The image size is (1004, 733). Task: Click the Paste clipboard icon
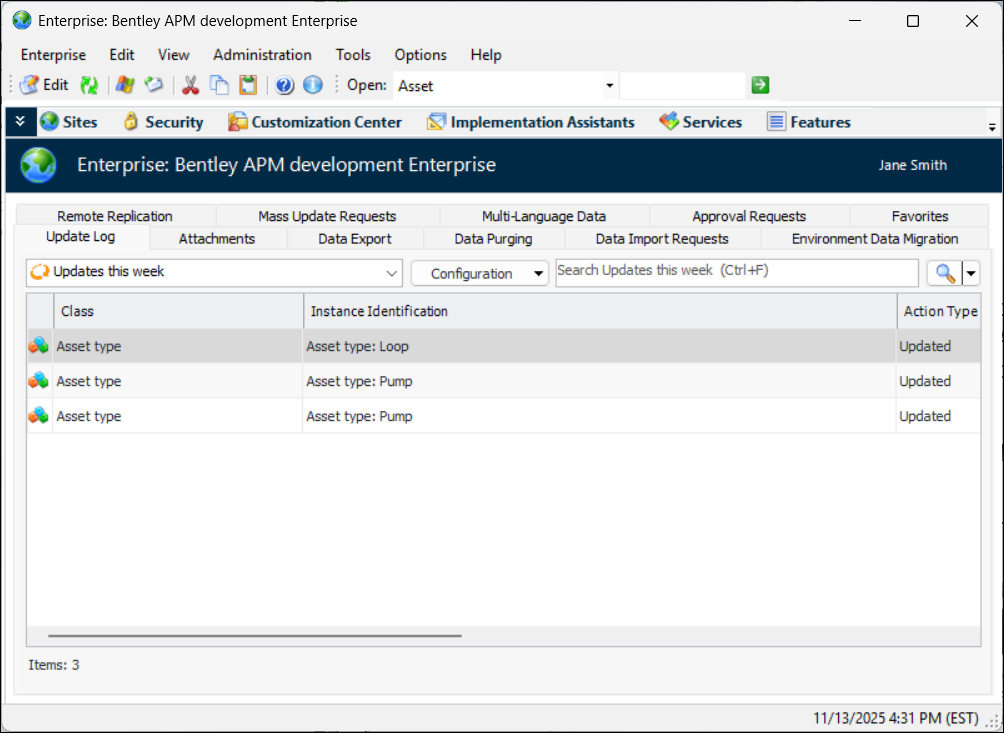click(x=247, y=85)
